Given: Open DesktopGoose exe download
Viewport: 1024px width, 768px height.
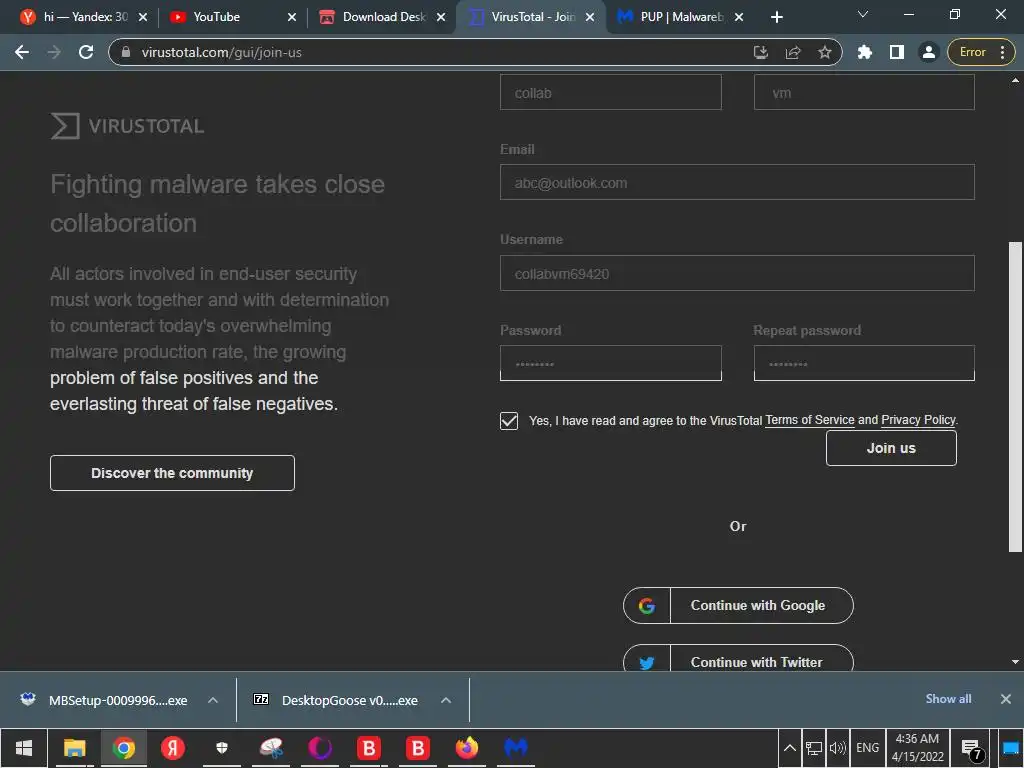Looking at the screenshot, I should tap(336, 700).
